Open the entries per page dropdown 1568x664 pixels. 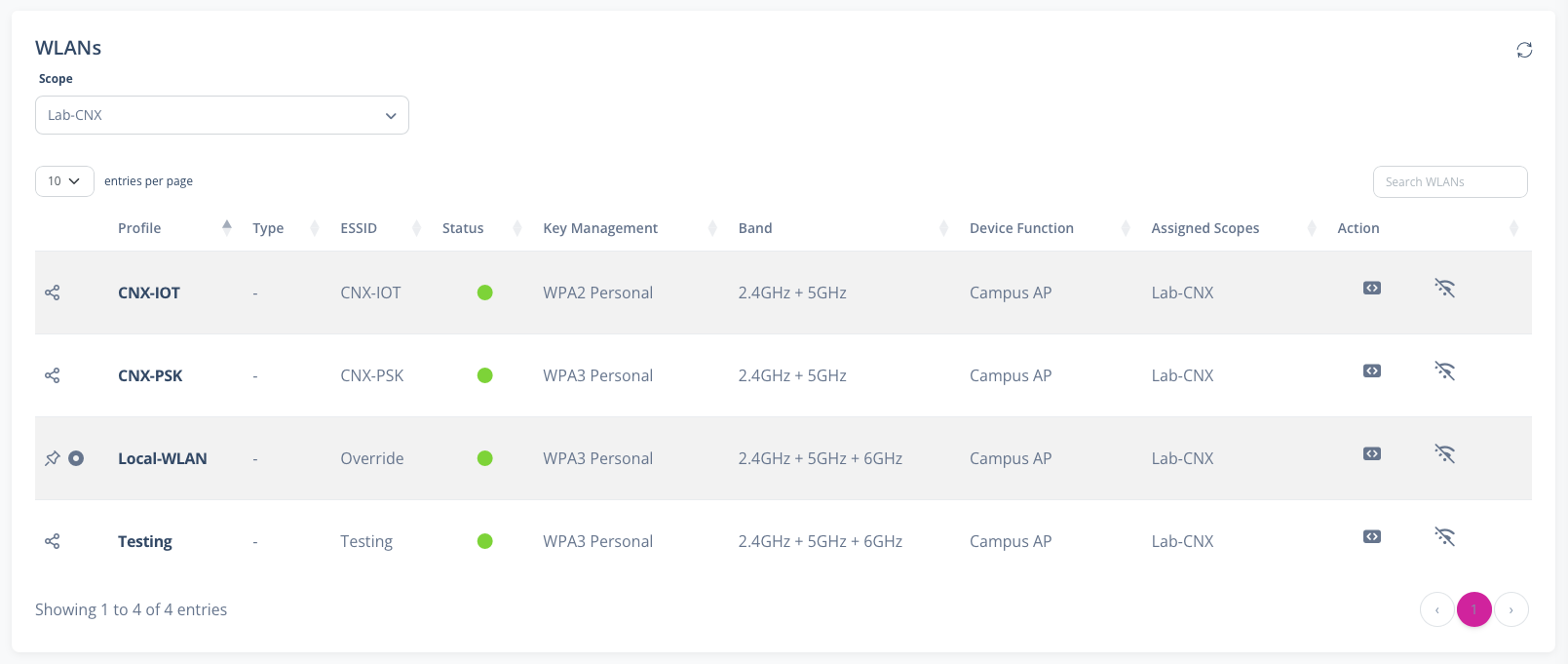tap(64, 181)
